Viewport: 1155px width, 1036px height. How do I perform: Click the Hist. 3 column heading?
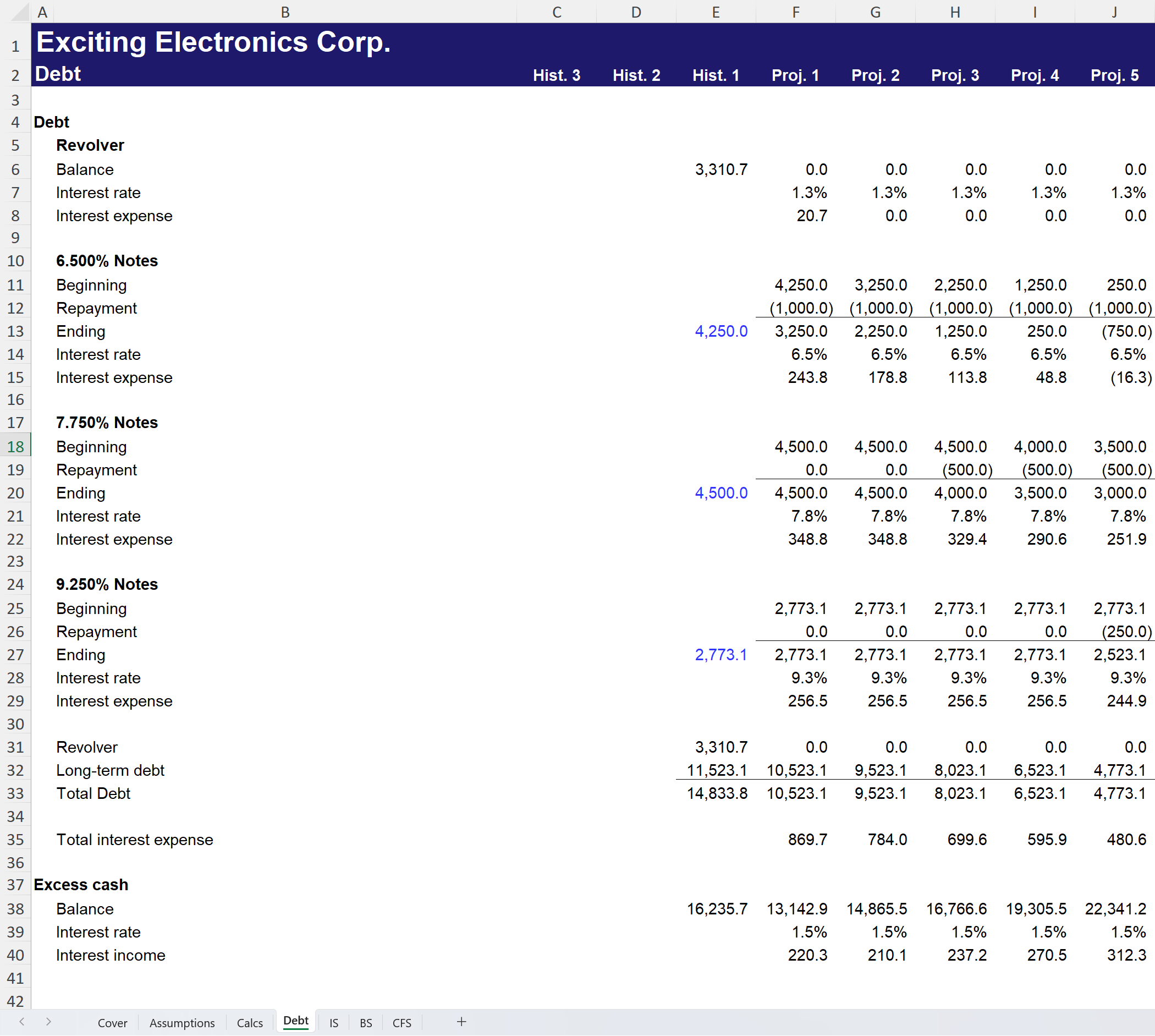557,75
